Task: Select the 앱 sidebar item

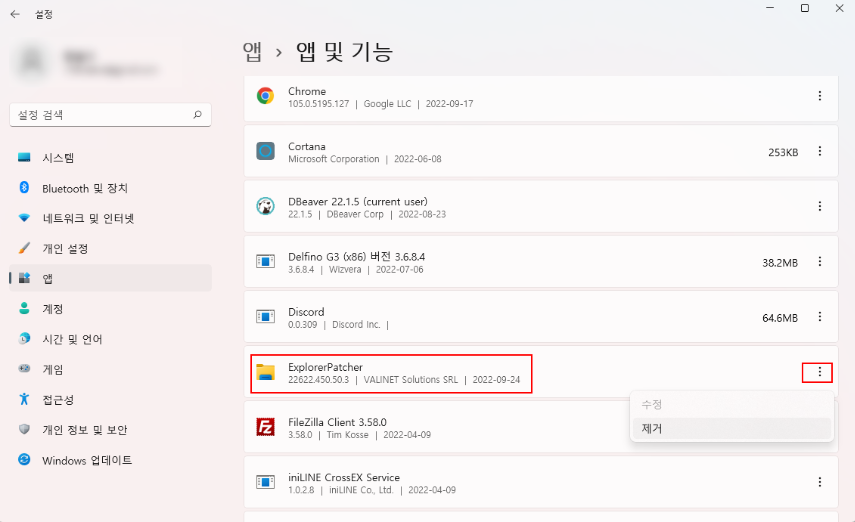Action: pyautogui.click(x=110, y=278)
